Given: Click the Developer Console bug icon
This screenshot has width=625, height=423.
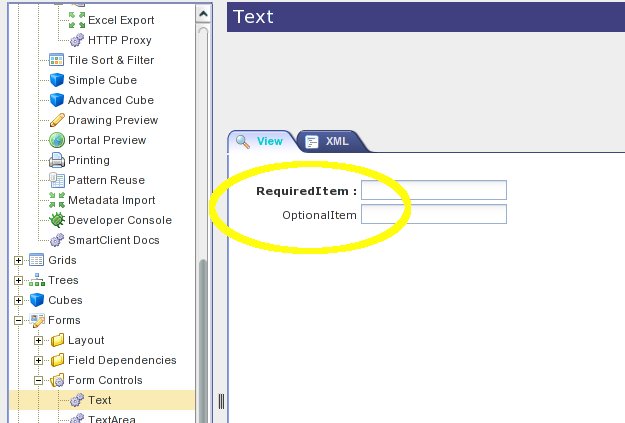Looking at the screenshot, I should pos(57,220).
